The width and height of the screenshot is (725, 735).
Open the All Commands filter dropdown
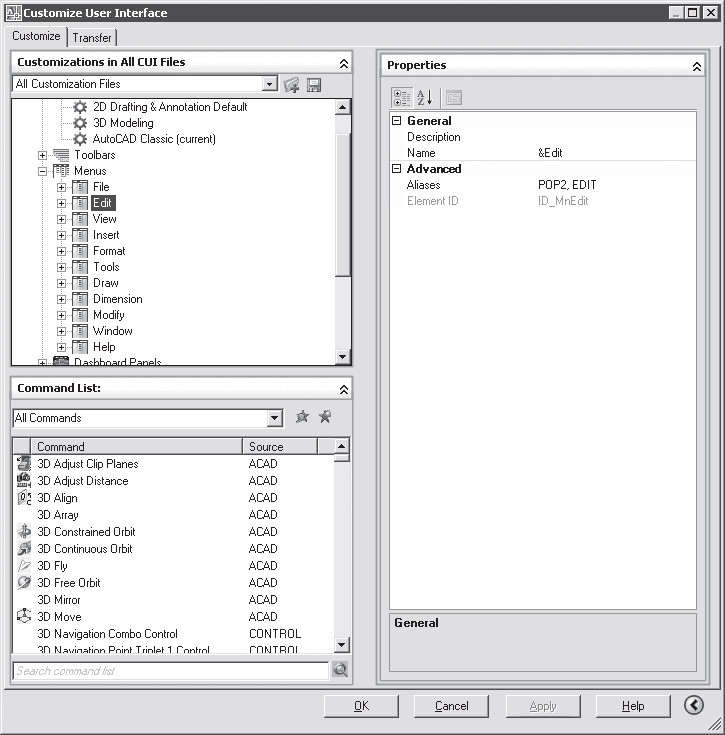[275, 418]
